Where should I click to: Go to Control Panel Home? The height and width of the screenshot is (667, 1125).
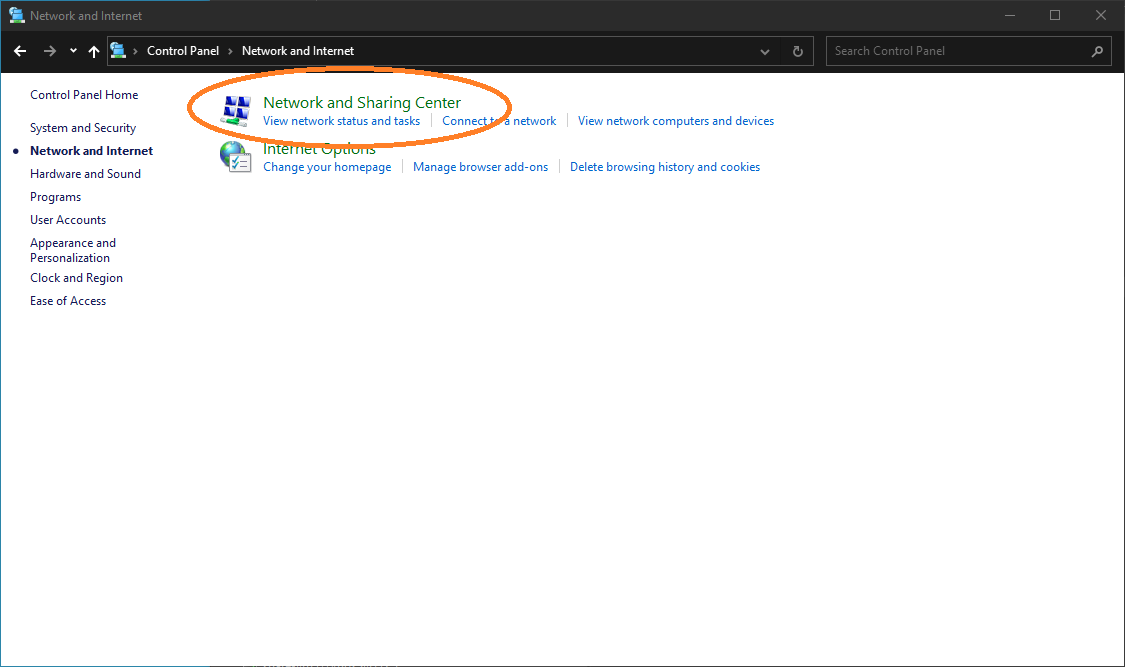[x=84, y=95]
